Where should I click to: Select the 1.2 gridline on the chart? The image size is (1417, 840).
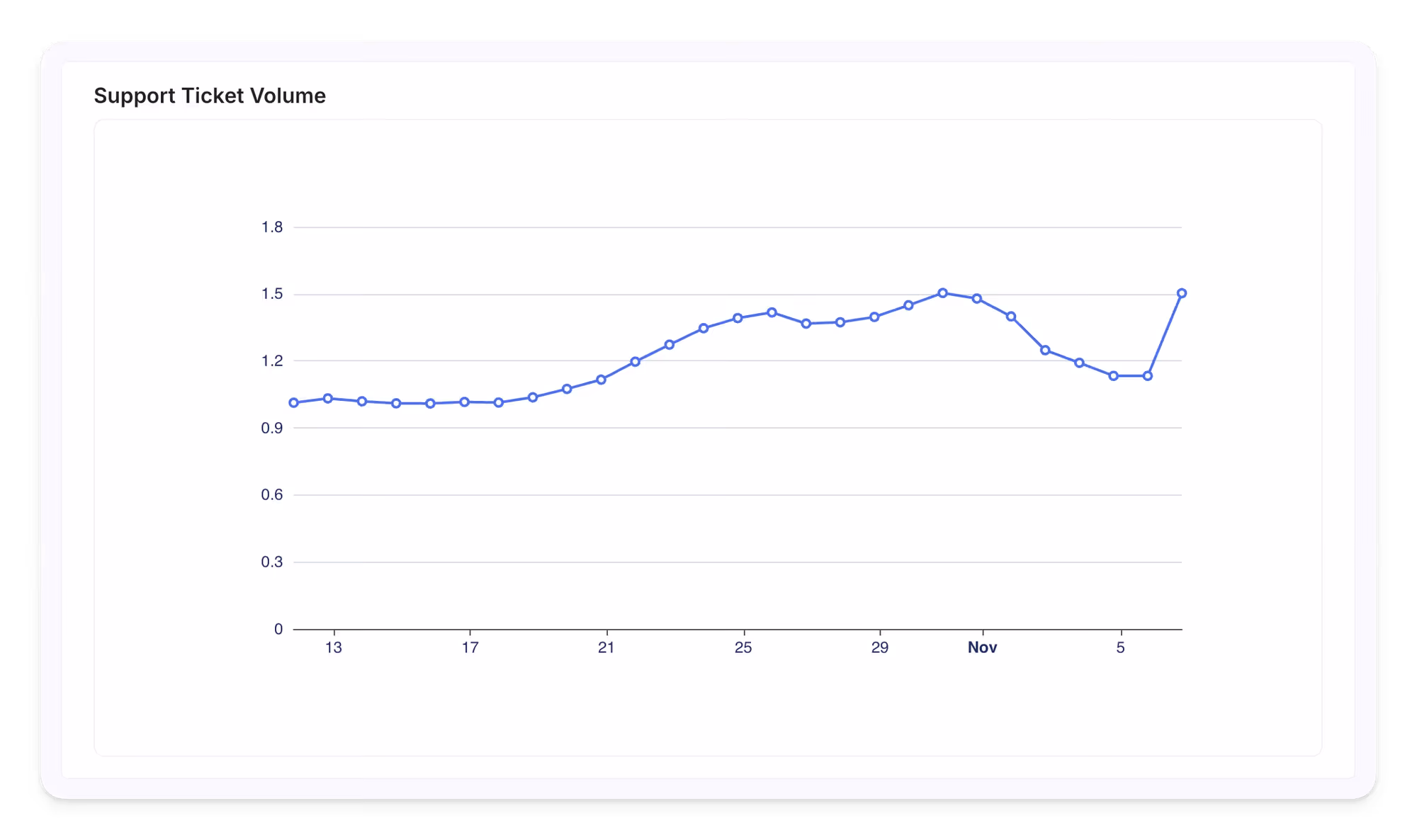click(708, 360)
